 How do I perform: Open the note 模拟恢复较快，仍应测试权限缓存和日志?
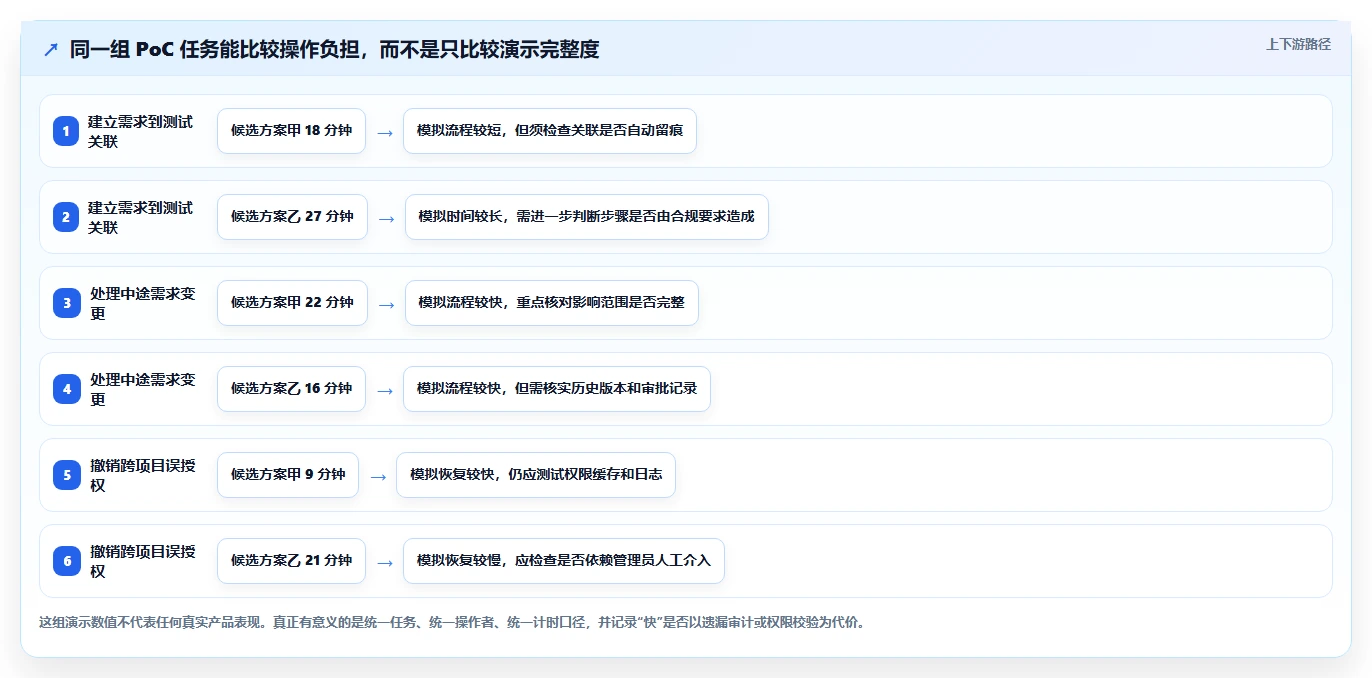[x=536, y=475]
